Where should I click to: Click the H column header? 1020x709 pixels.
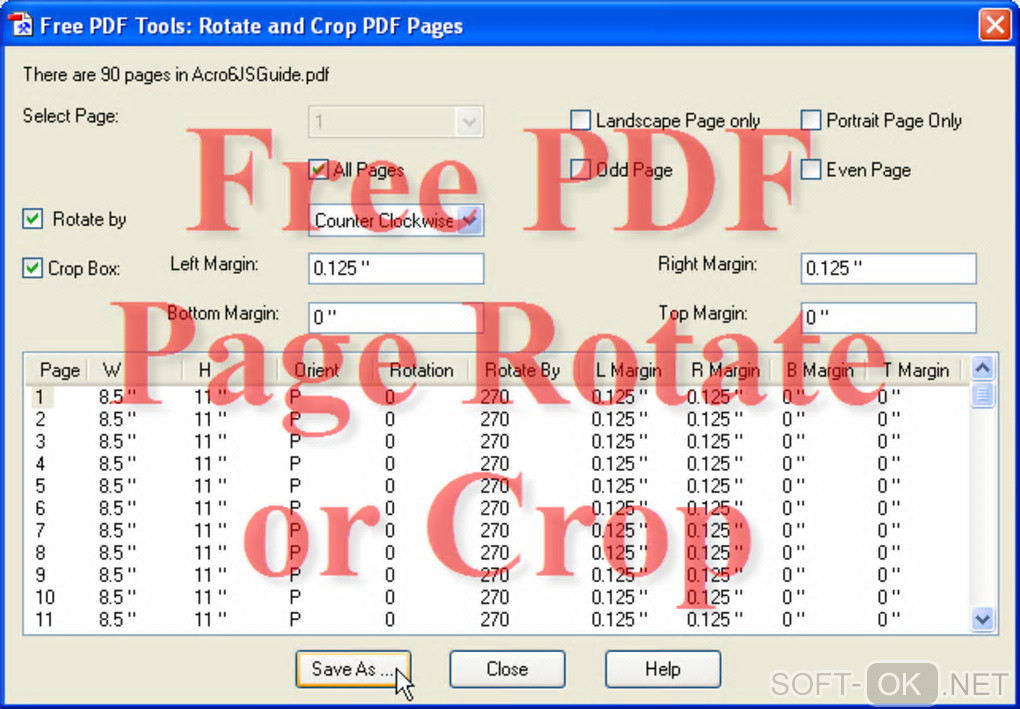click(229, 370)
